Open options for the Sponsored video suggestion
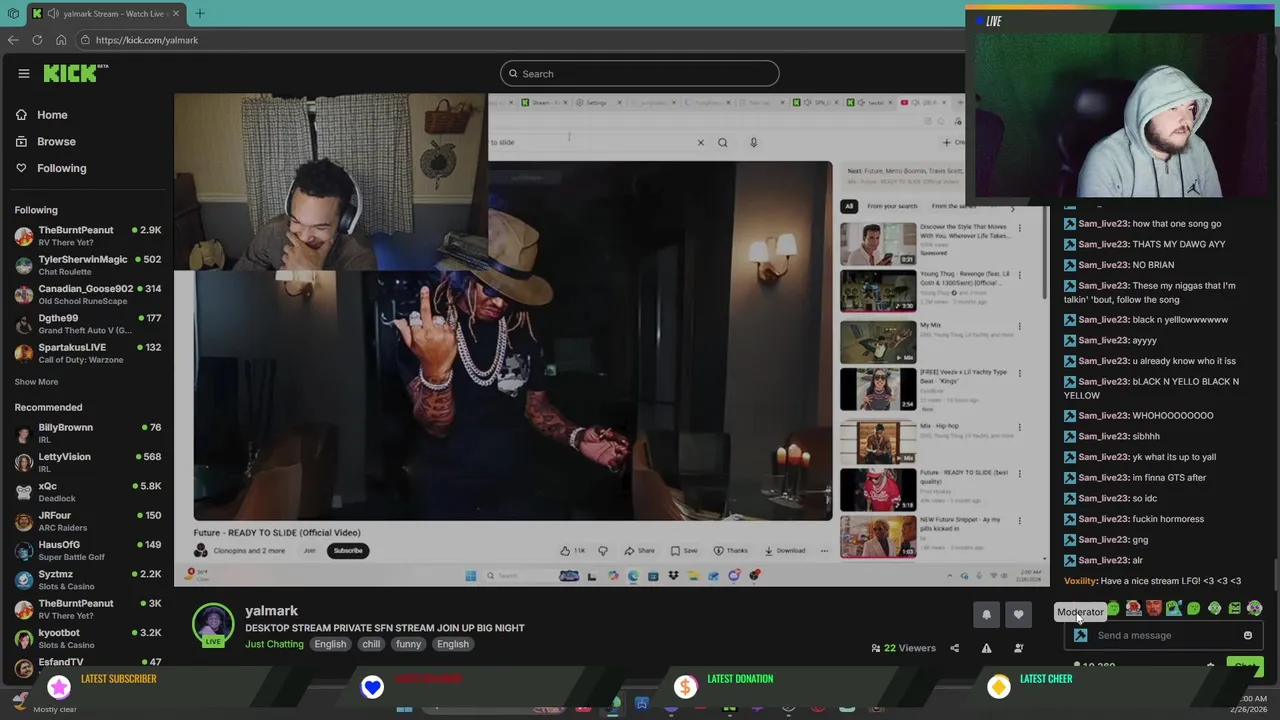The image size is (1280, 720). click(1019, 229)
